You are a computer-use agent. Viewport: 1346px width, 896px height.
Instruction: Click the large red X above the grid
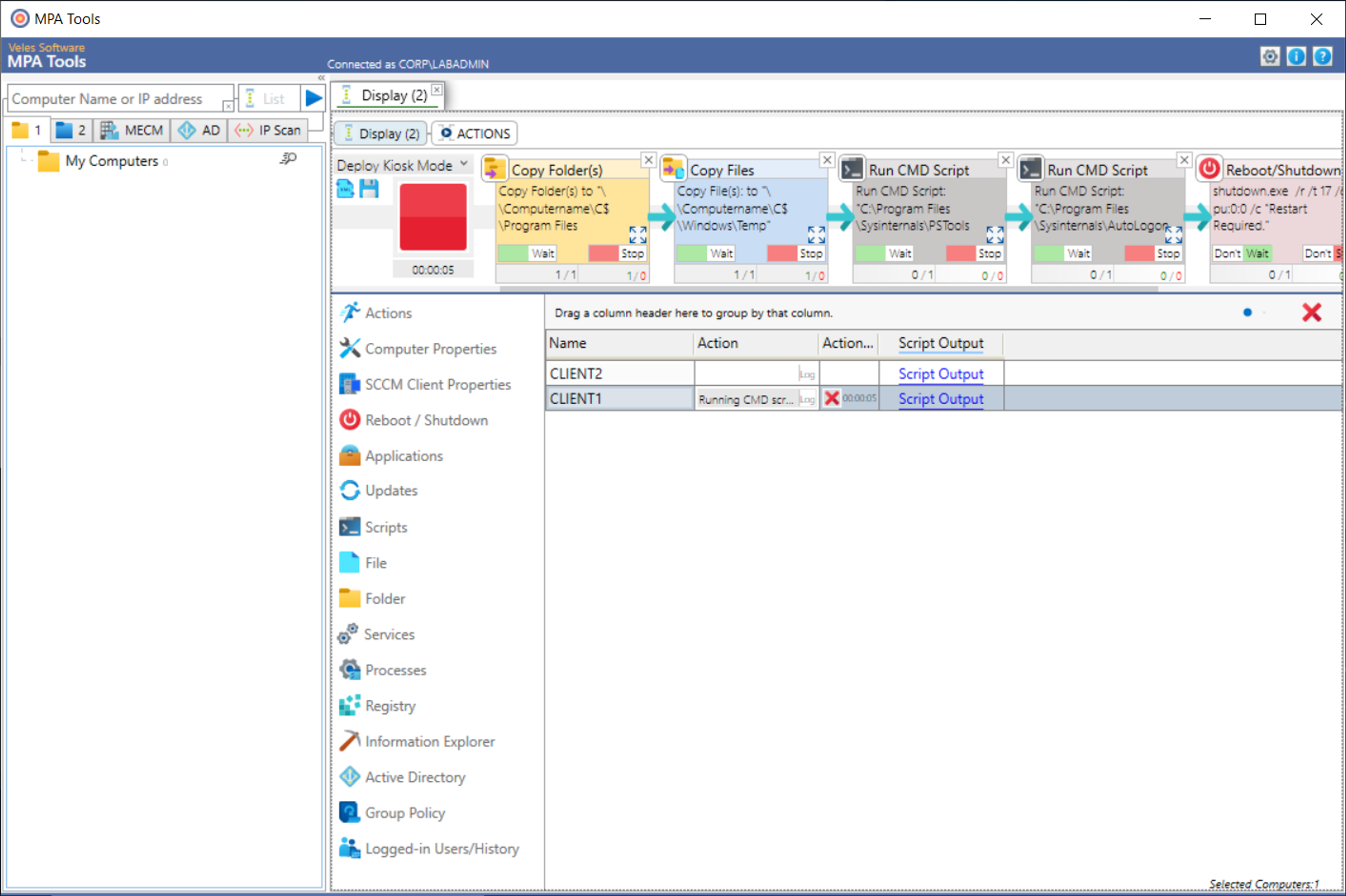click(x=1311, y=313)
